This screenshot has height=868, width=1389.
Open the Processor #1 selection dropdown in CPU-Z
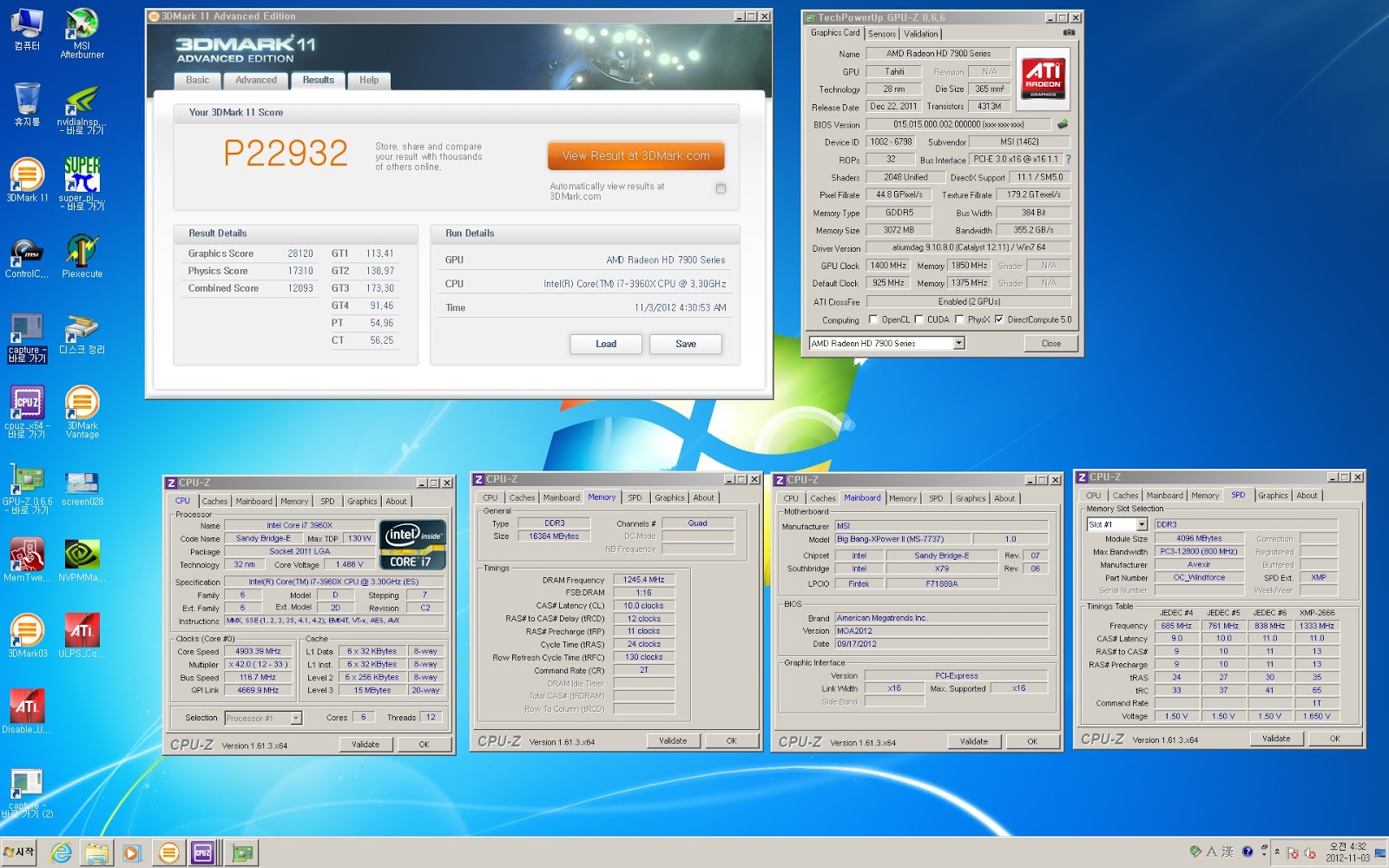[294, 718]
